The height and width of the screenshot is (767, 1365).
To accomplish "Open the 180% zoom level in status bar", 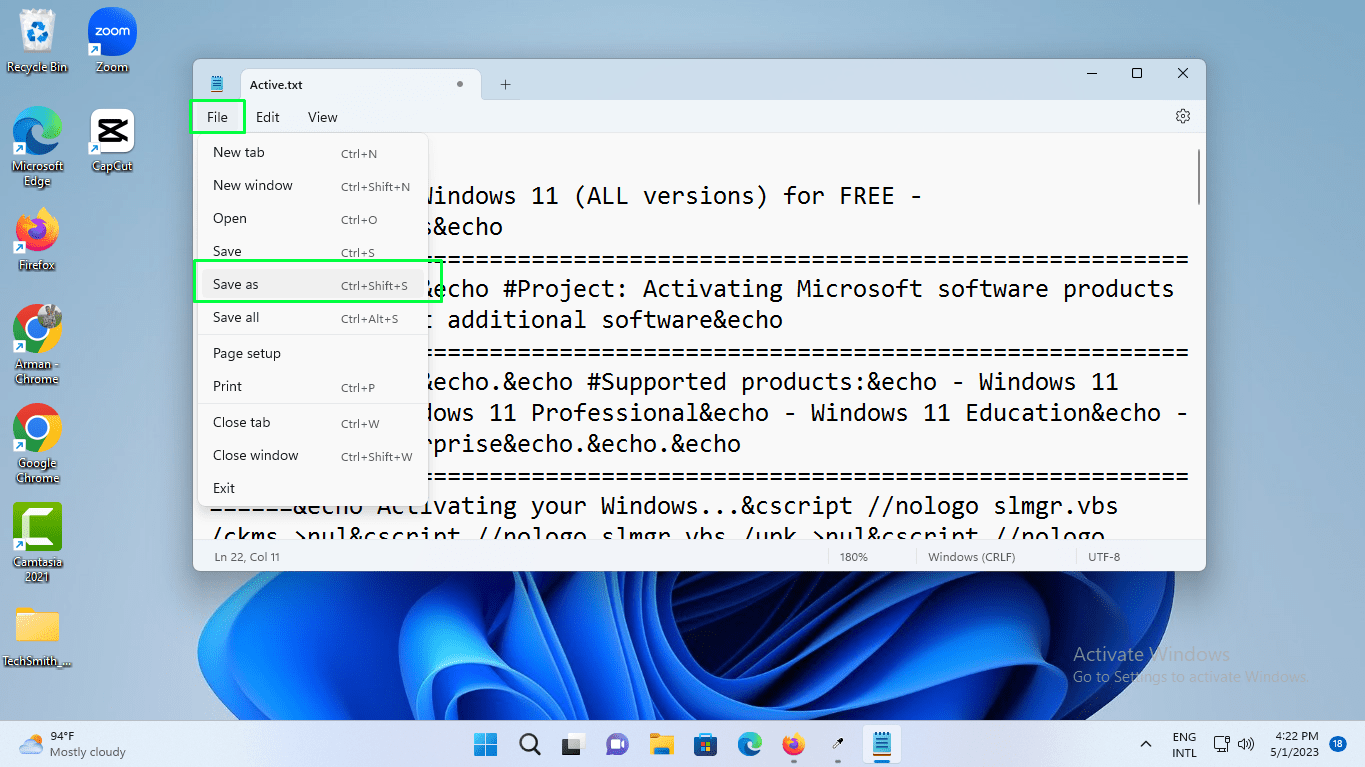I will [x=854, y=557].
